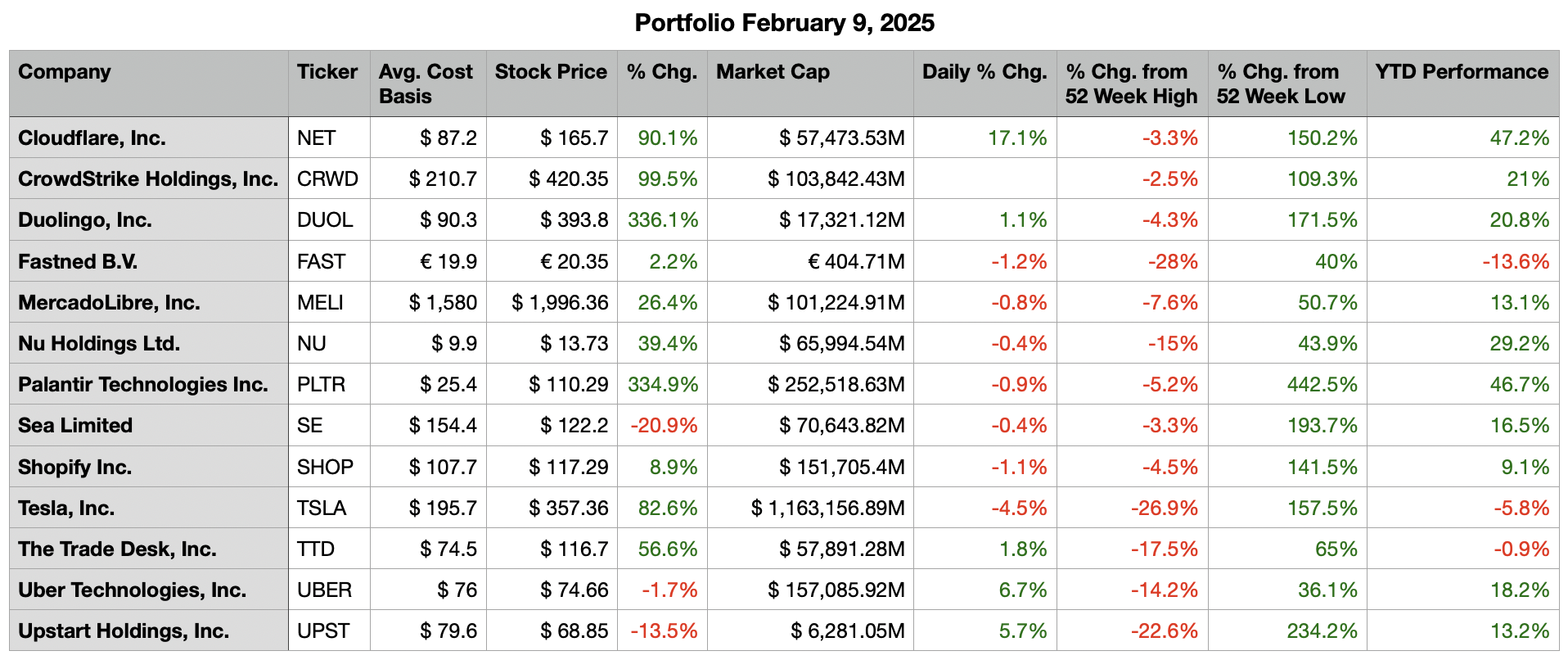This screenshot has width=1568, height=660.
Task: Click the empty CrowdStrike daily change cell
Action: 985,179
